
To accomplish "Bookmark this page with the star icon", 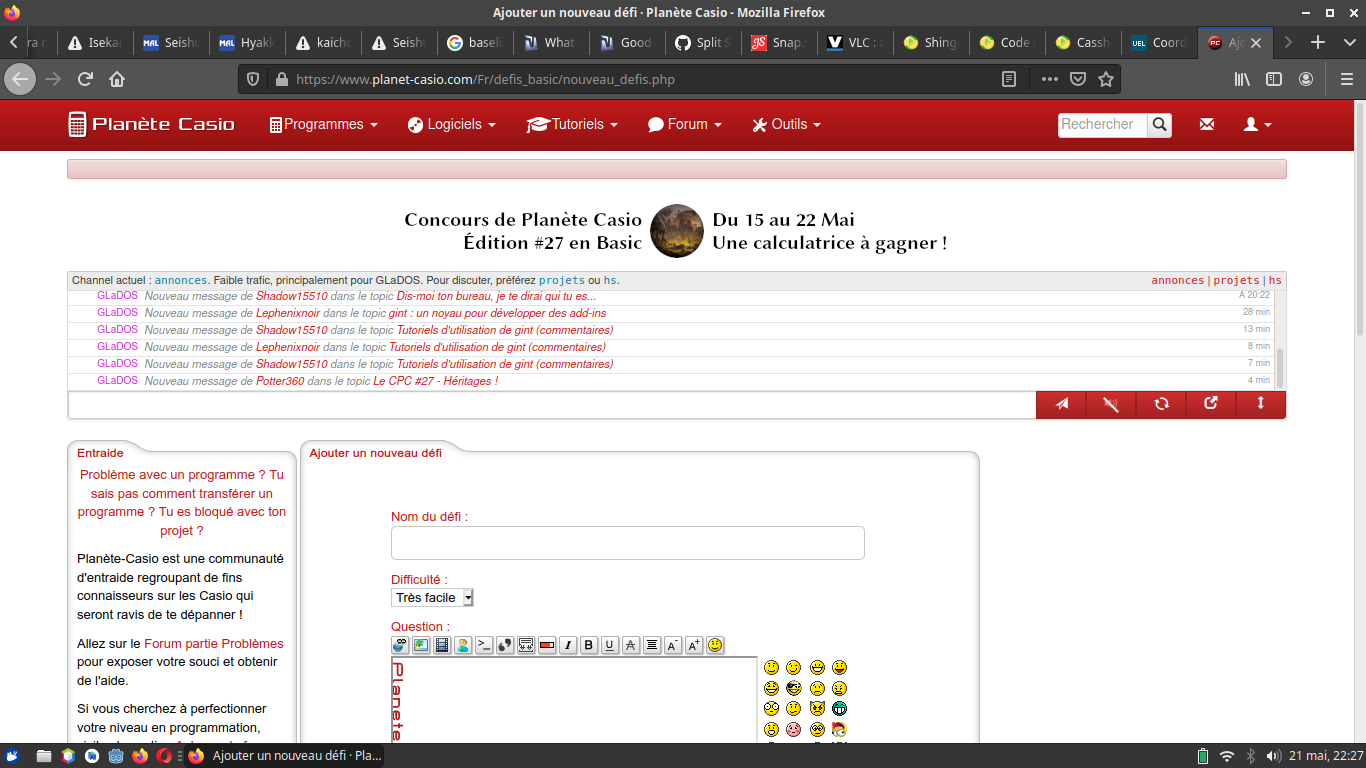I will pyautogui.click(x=1106, y=79).
